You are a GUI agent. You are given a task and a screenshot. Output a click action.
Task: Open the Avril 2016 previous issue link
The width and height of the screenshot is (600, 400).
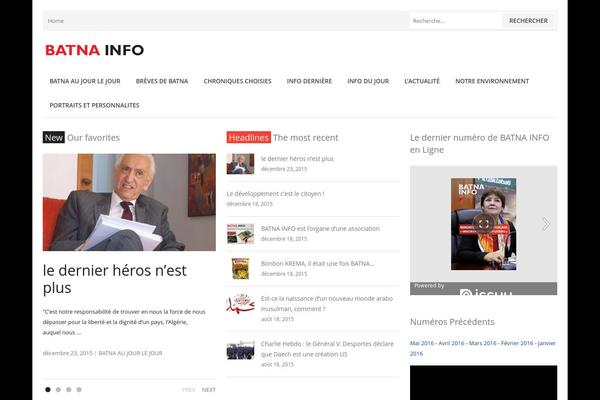coord(451,343)
